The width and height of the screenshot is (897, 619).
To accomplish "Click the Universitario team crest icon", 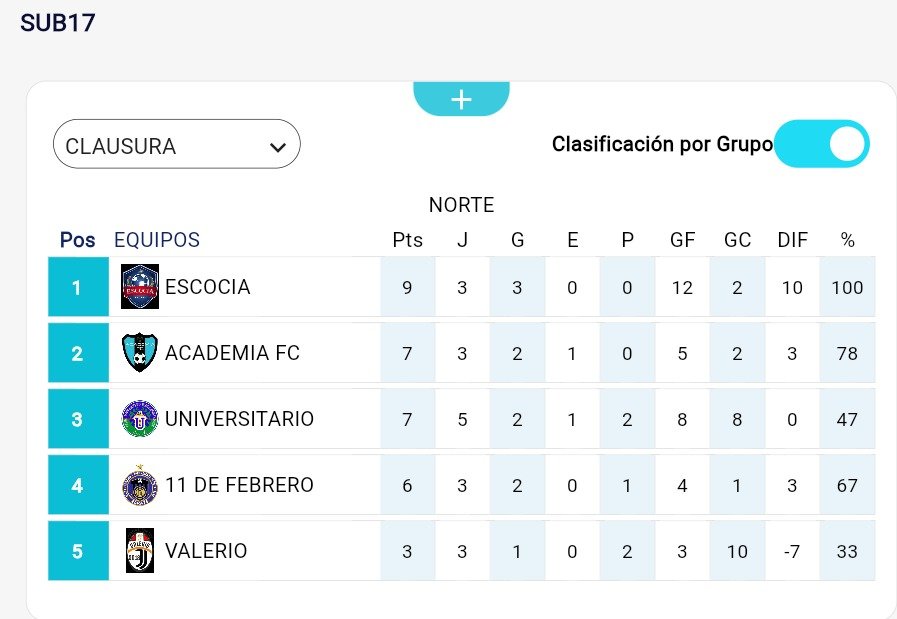I will point(140,418).
